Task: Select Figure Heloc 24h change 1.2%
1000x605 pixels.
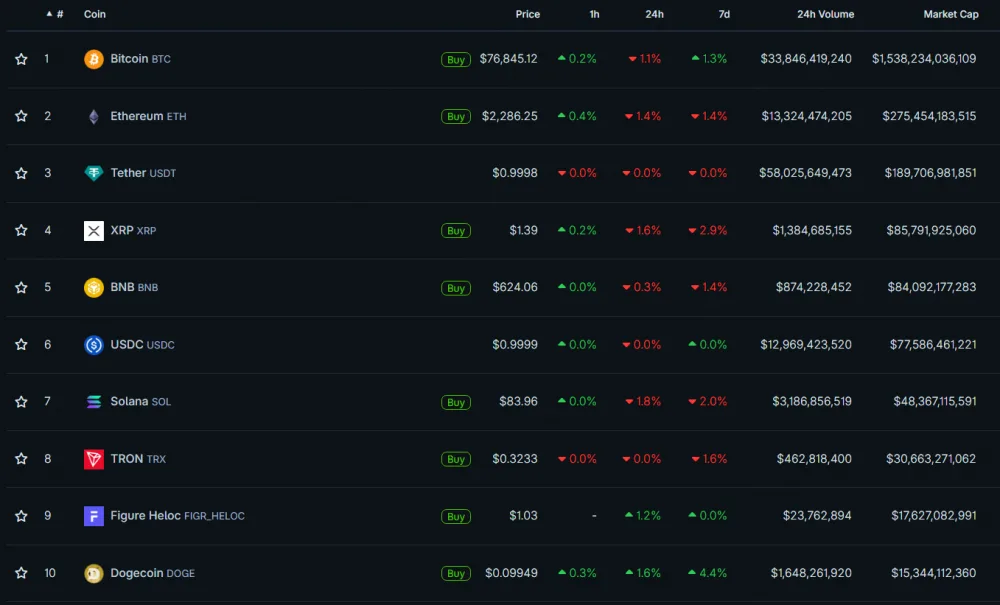Action: click(x=643, y=515)
